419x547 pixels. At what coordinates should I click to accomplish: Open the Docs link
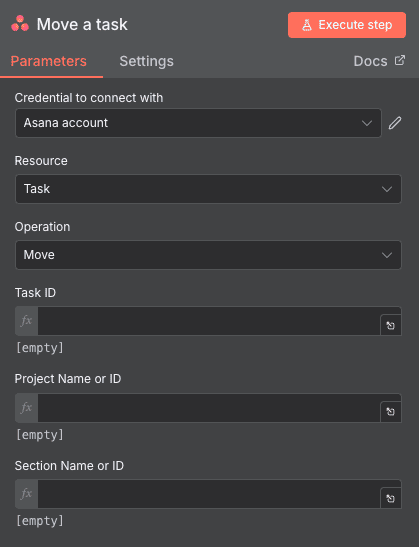(x=379, y=61)
